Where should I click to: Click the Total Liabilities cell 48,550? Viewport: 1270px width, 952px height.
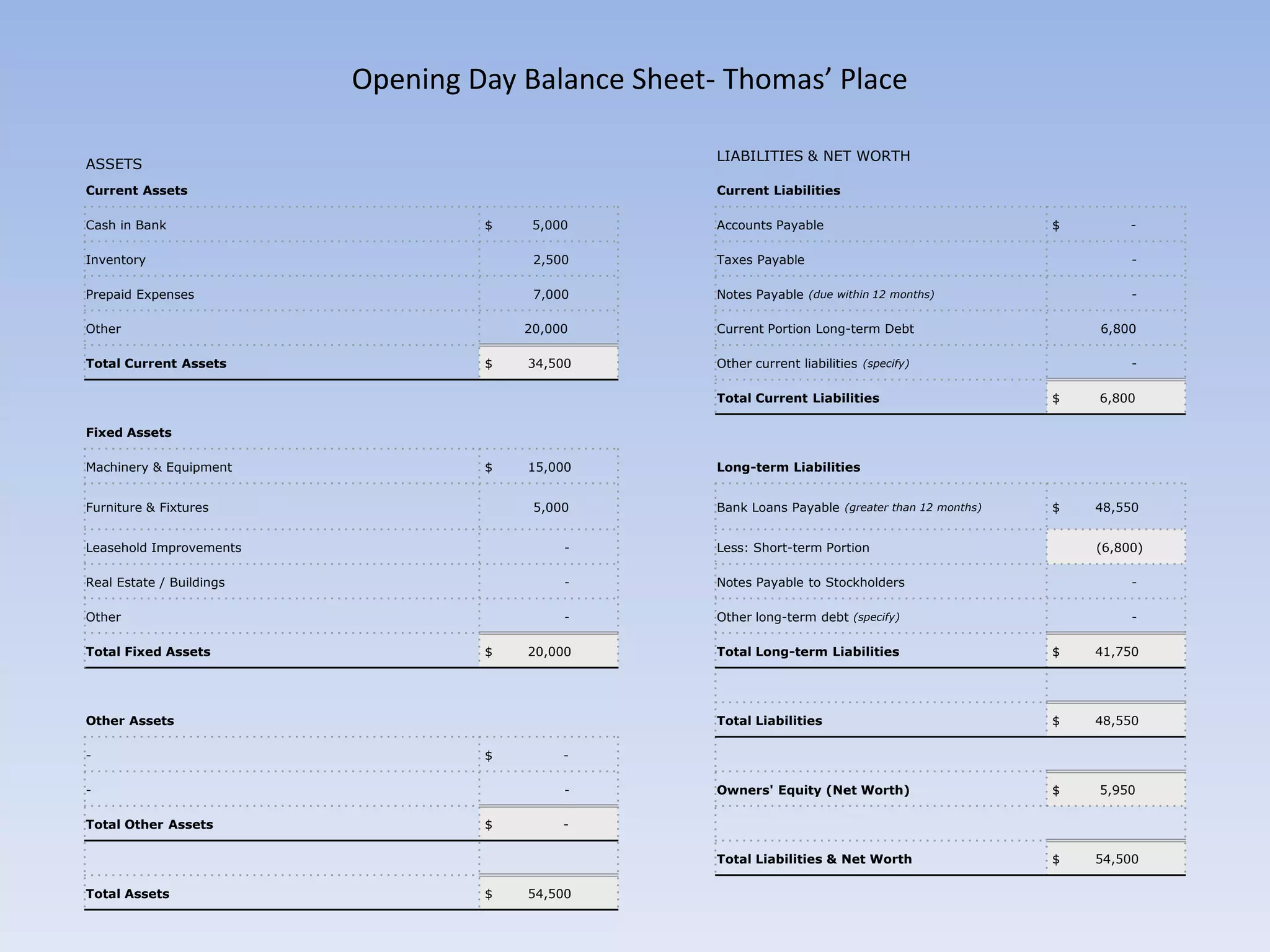point(1116,721)
